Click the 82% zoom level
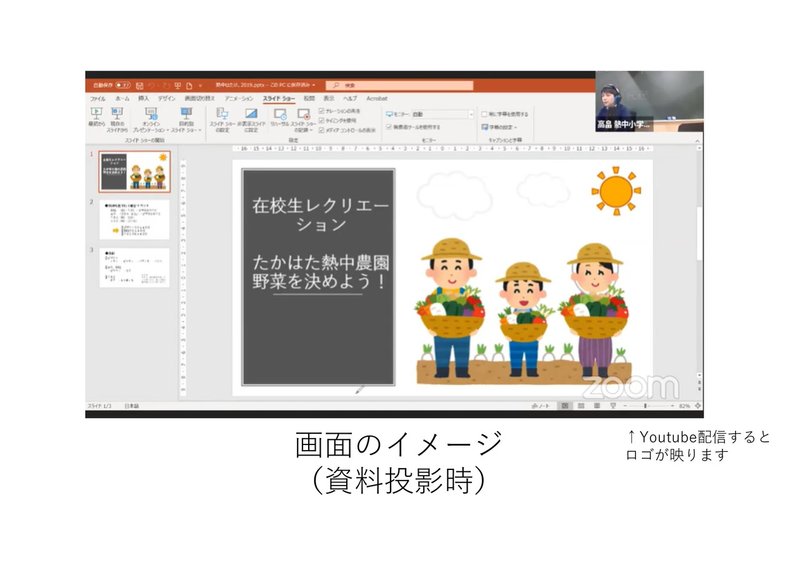Viewport: 800px width, 565px height. (x=685, y=406)
